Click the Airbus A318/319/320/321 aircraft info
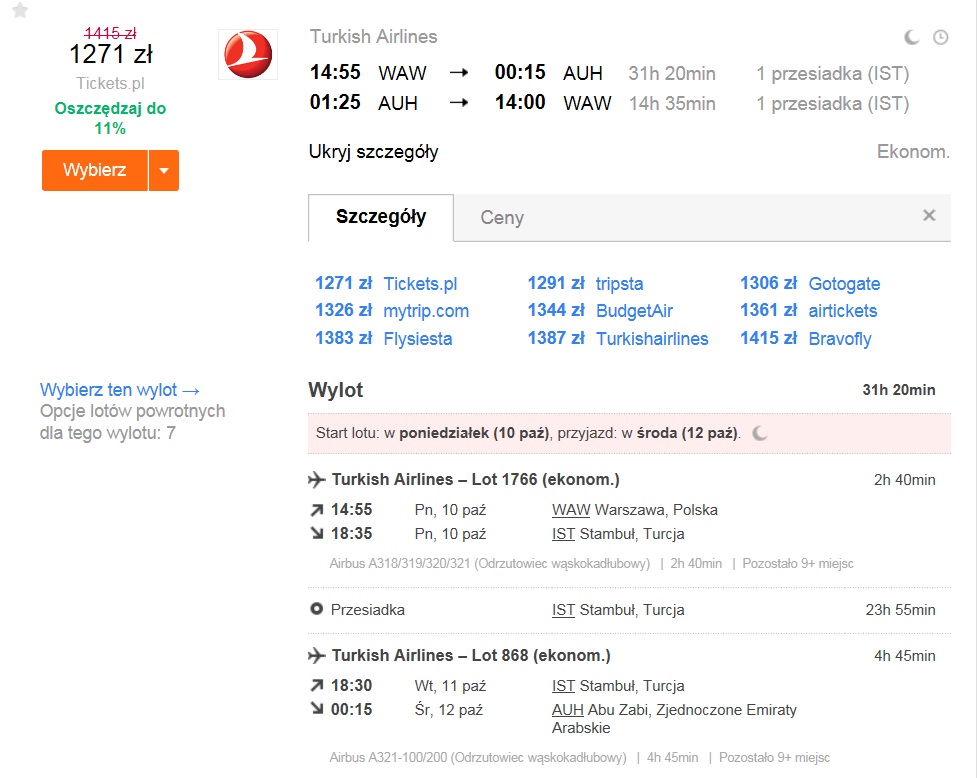 [490, 563]
